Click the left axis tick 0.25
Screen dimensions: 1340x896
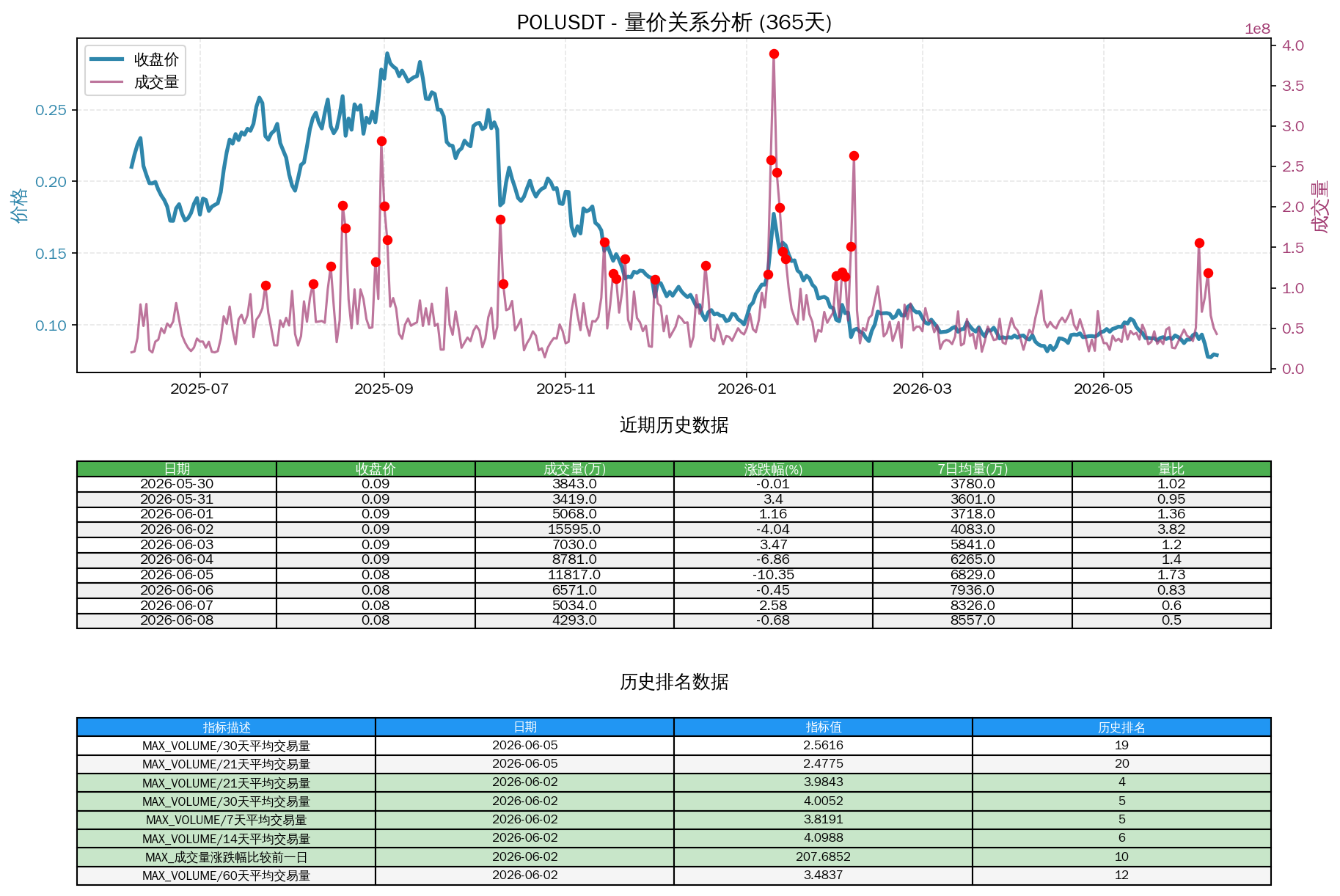pos(51,110)
